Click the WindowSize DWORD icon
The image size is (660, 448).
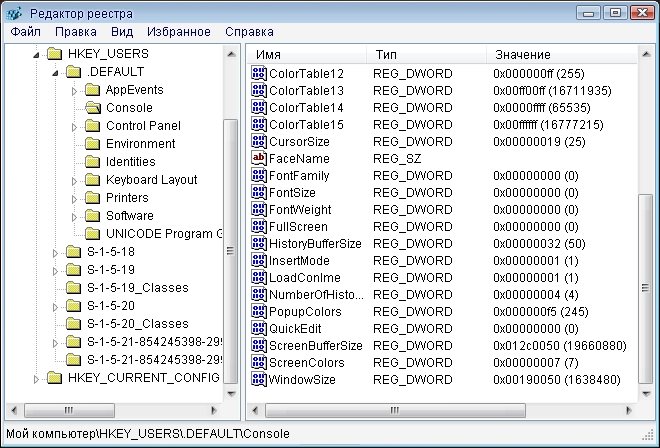[x=259, y=380]
